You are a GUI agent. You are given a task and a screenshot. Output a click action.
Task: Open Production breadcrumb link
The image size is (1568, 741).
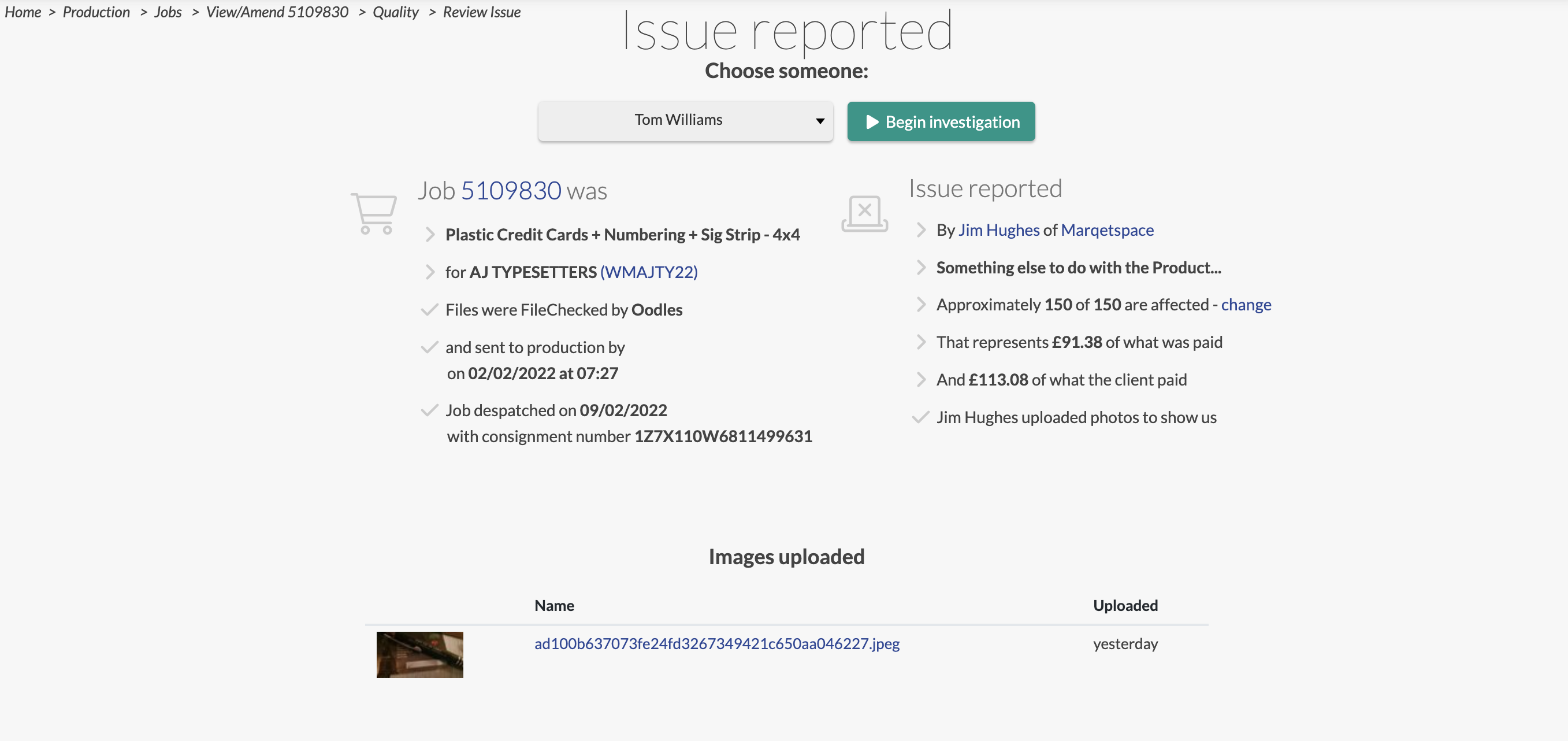coord(96,12)
